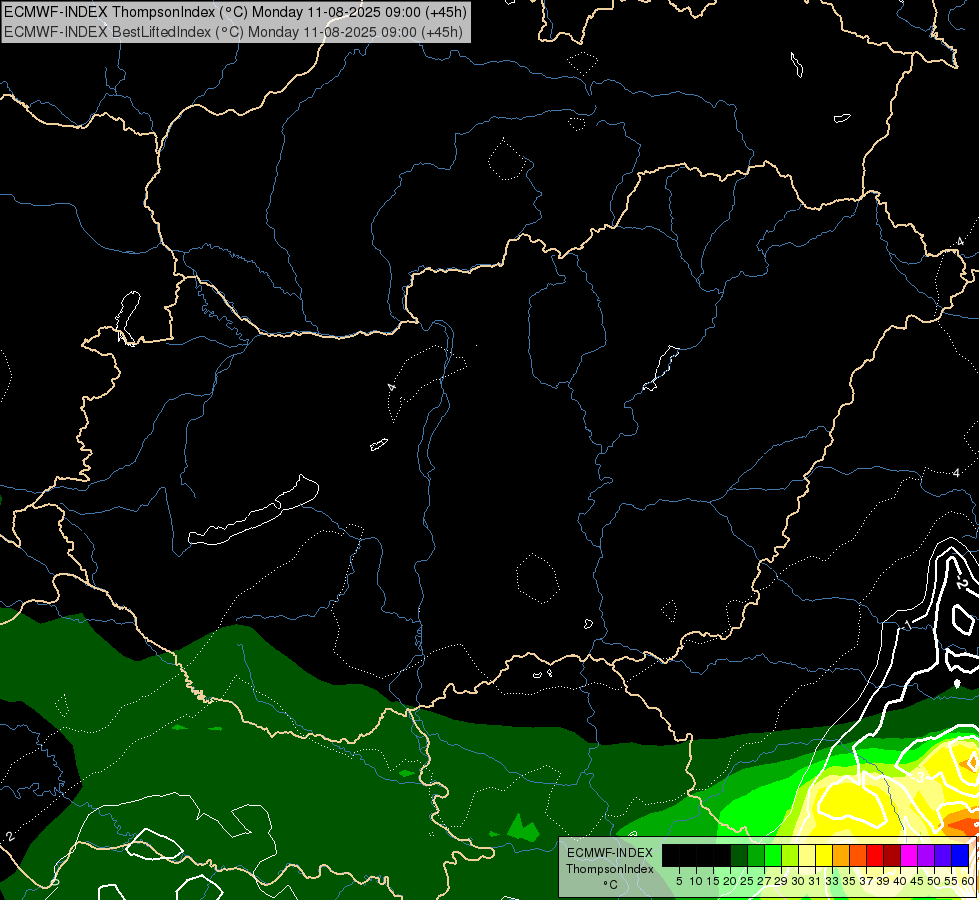Click legend scale value '27'
The height and width of the screenshot is (900, 979).
click(x=764, y=881)
